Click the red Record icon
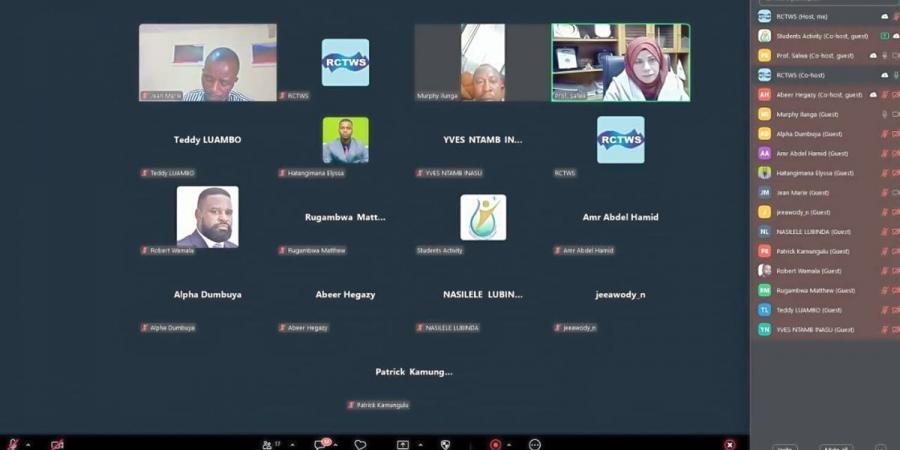Viewport: 900px width, 450px height. [x=495, y=445]
